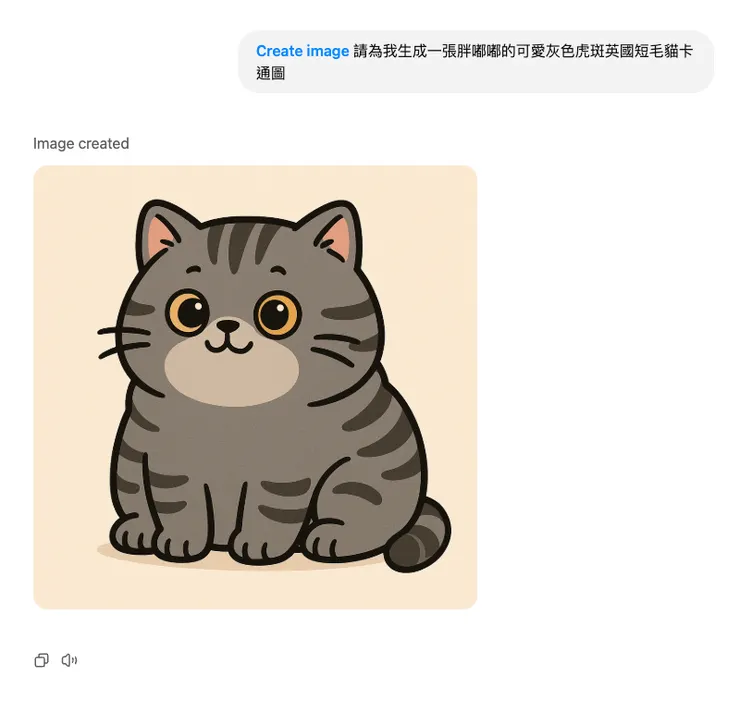Viewport: 740px width, 710px height.
Task: Select the Chinese prompt text in the bubble
Action: coord(474,62)
